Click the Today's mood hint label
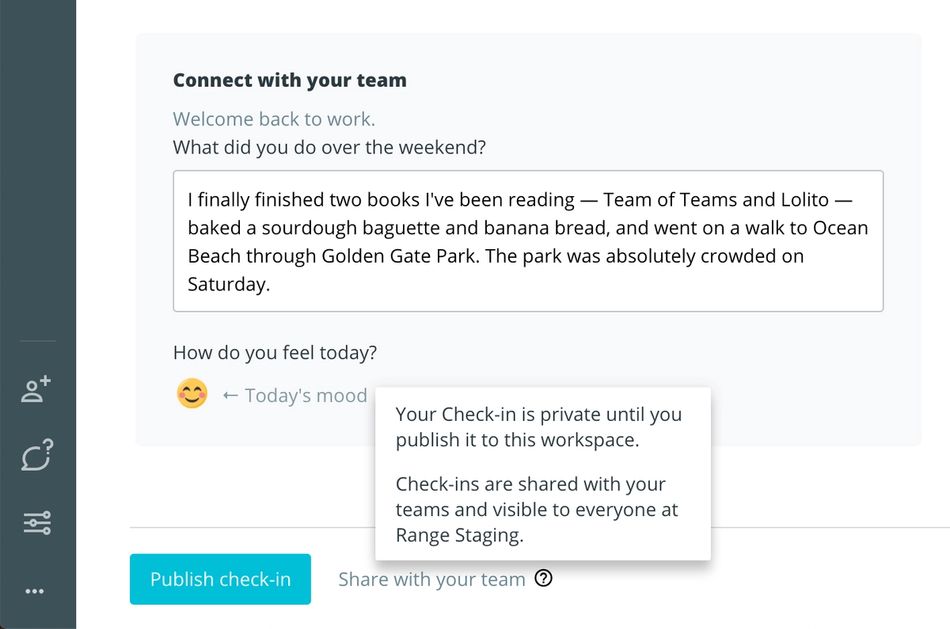Viewport: 950px width, 629px height. (294, 396)
